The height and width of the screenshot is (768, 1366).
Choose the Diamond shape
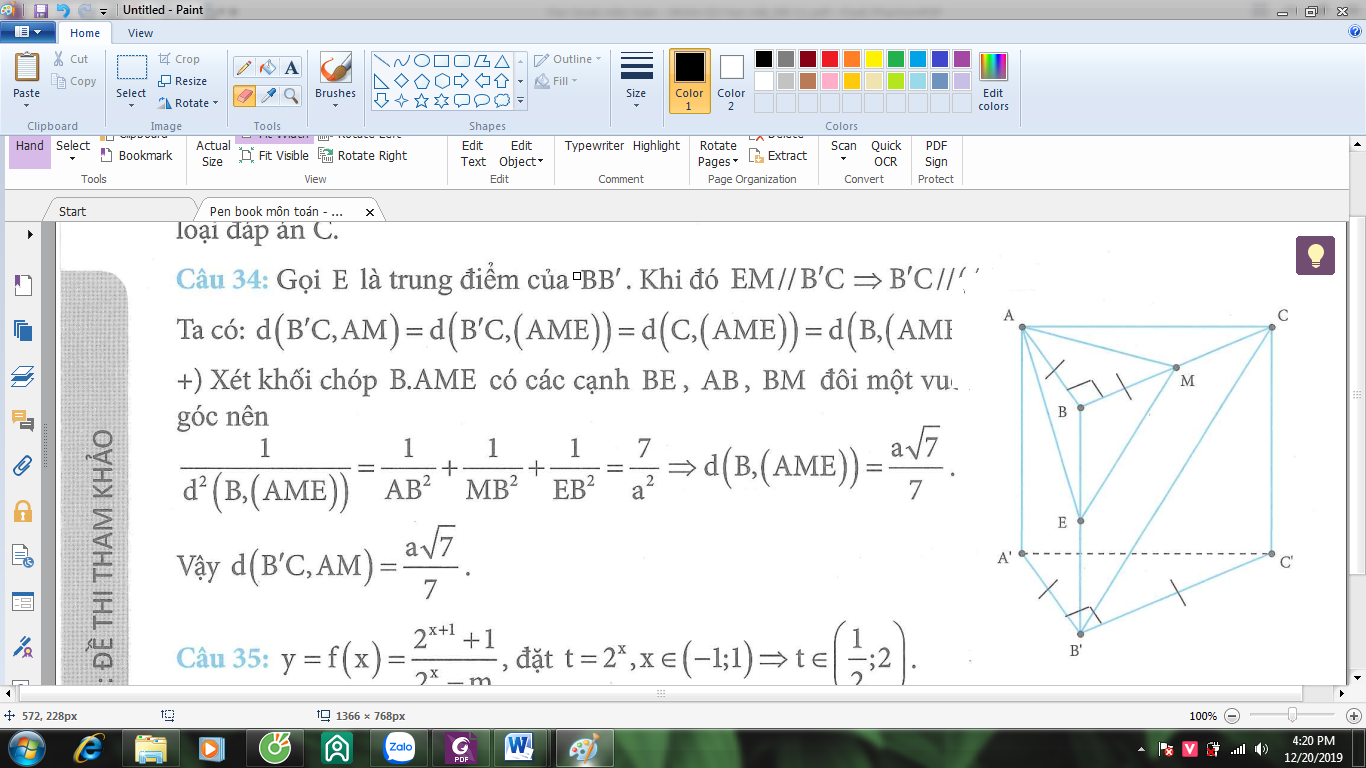coord(401,81)
